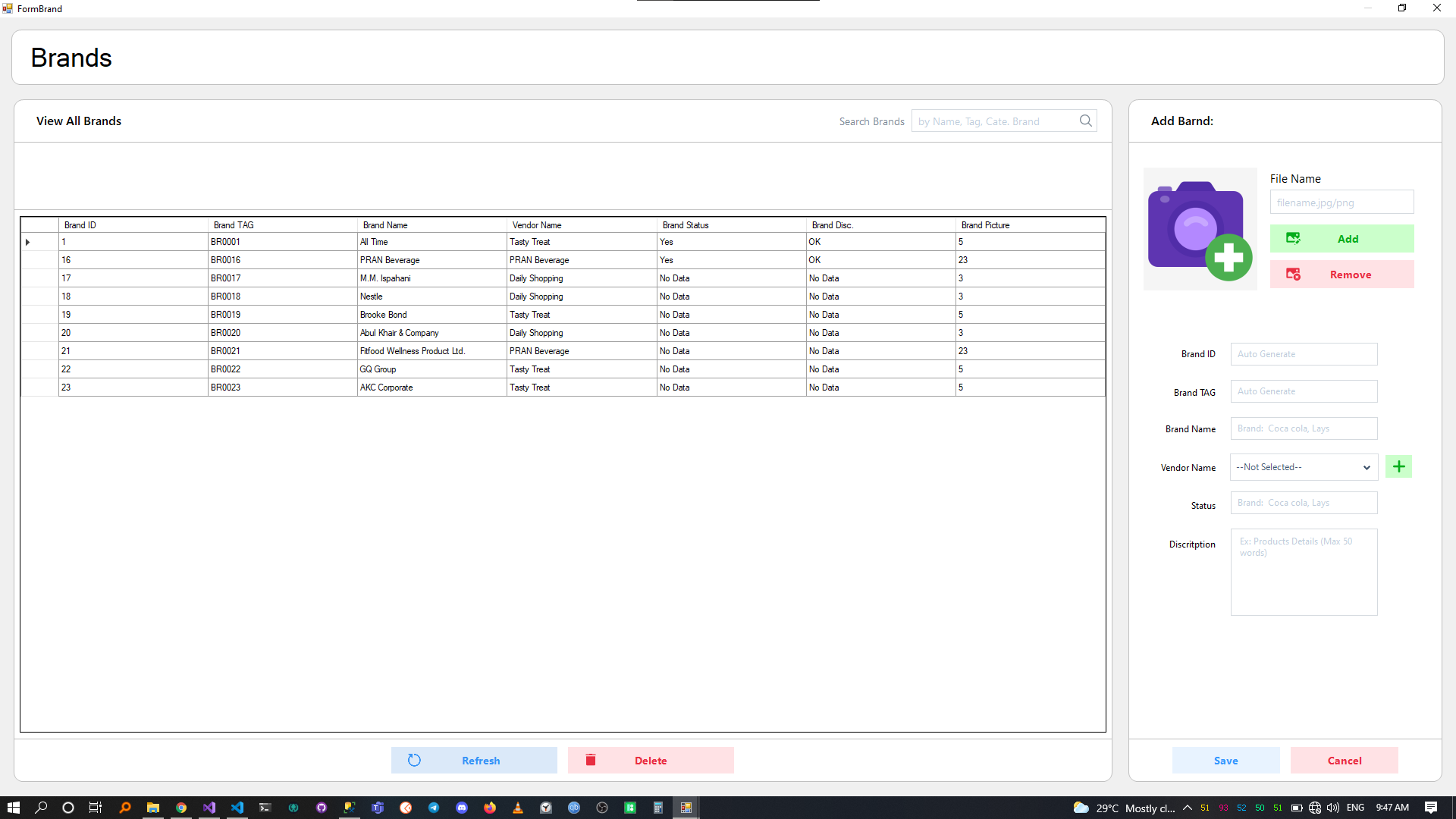Click the Brand Status column header
Image resolution: width=1456 pixels, height=819 pixels.
[x=730, y=225]
